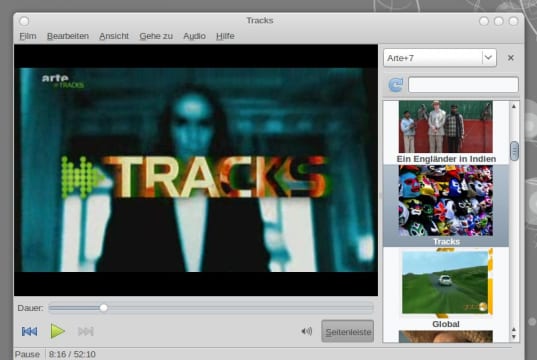Image resolution: width=537 pixels, height=360 pixels.
Task: Click the skip-forward next chapter icon
Action: [x=86, y=331]
